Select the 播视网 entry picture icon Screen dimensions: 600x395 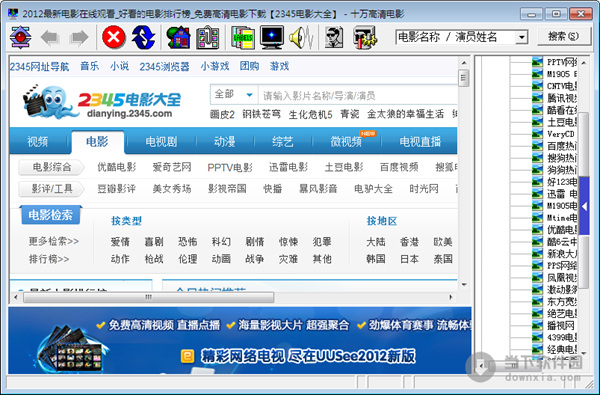point(537,325)
